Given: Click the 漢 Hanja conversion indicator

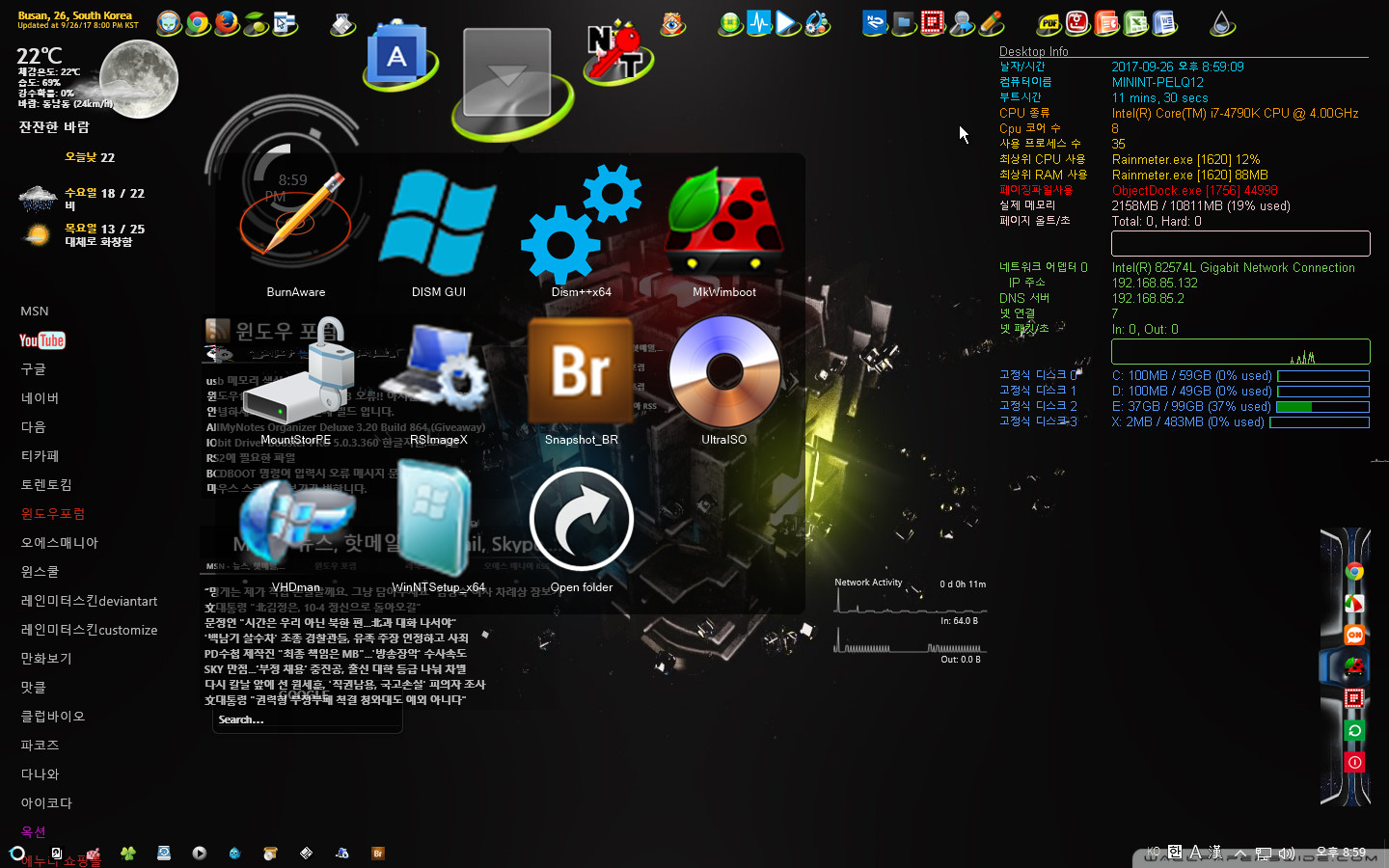Looking at the screenshot, I should click(x=1216, y=852).
